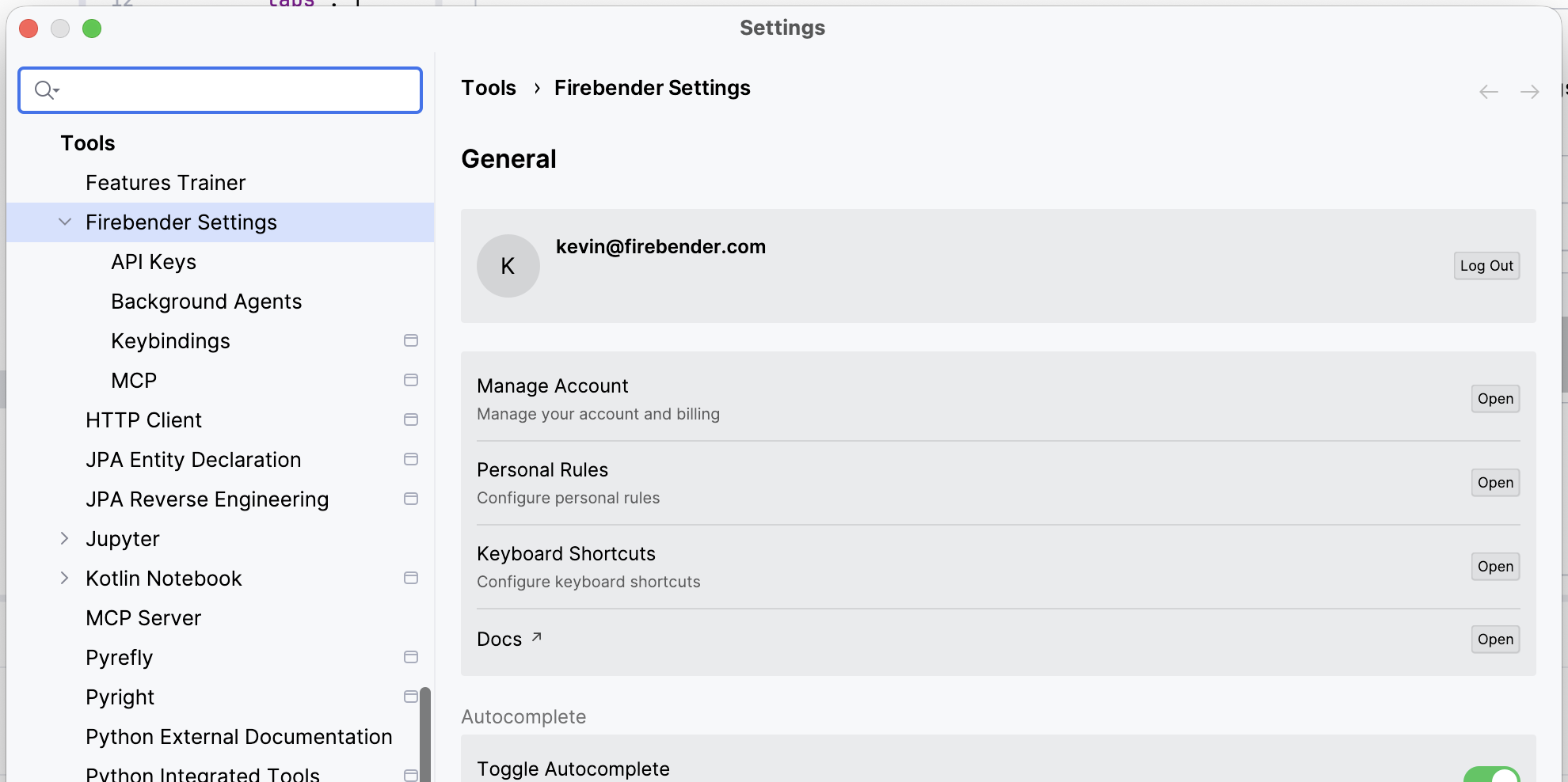Go back with the left arrow icon
Image resolution: width=1568 pixels, height=782 pixels.
(1489, 92)
